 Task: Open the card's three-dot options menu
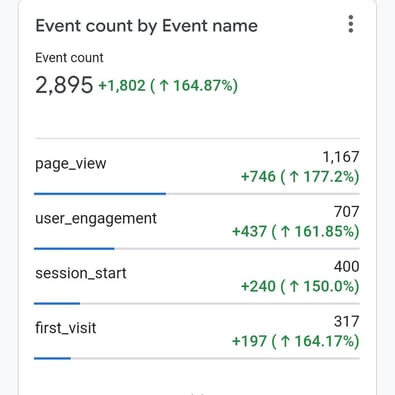point(350,24)
